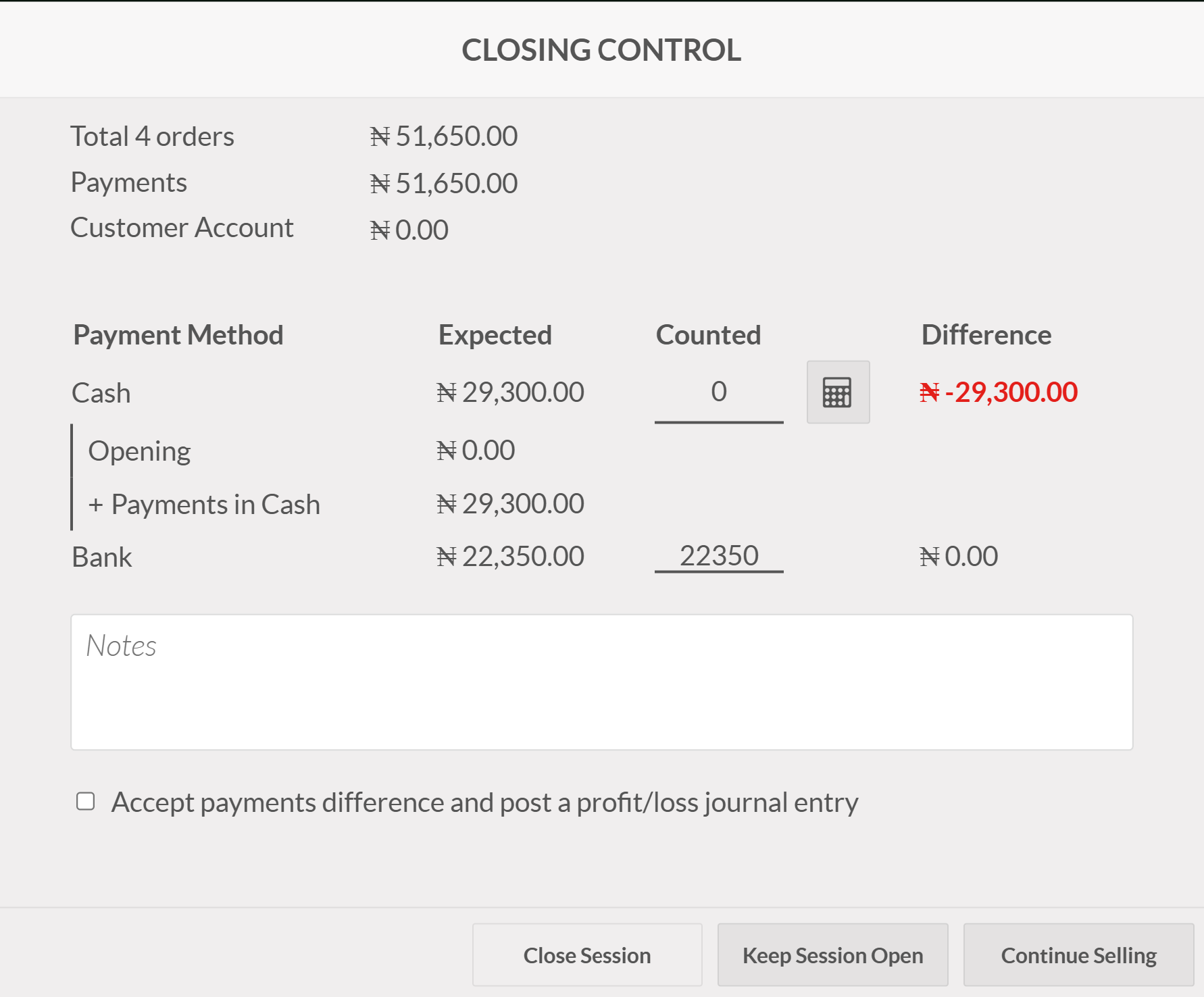This screenshot has height=997, width=1204.
Task: Click the CLOSING CONTROL dialog title
Action: pos(601,50)
